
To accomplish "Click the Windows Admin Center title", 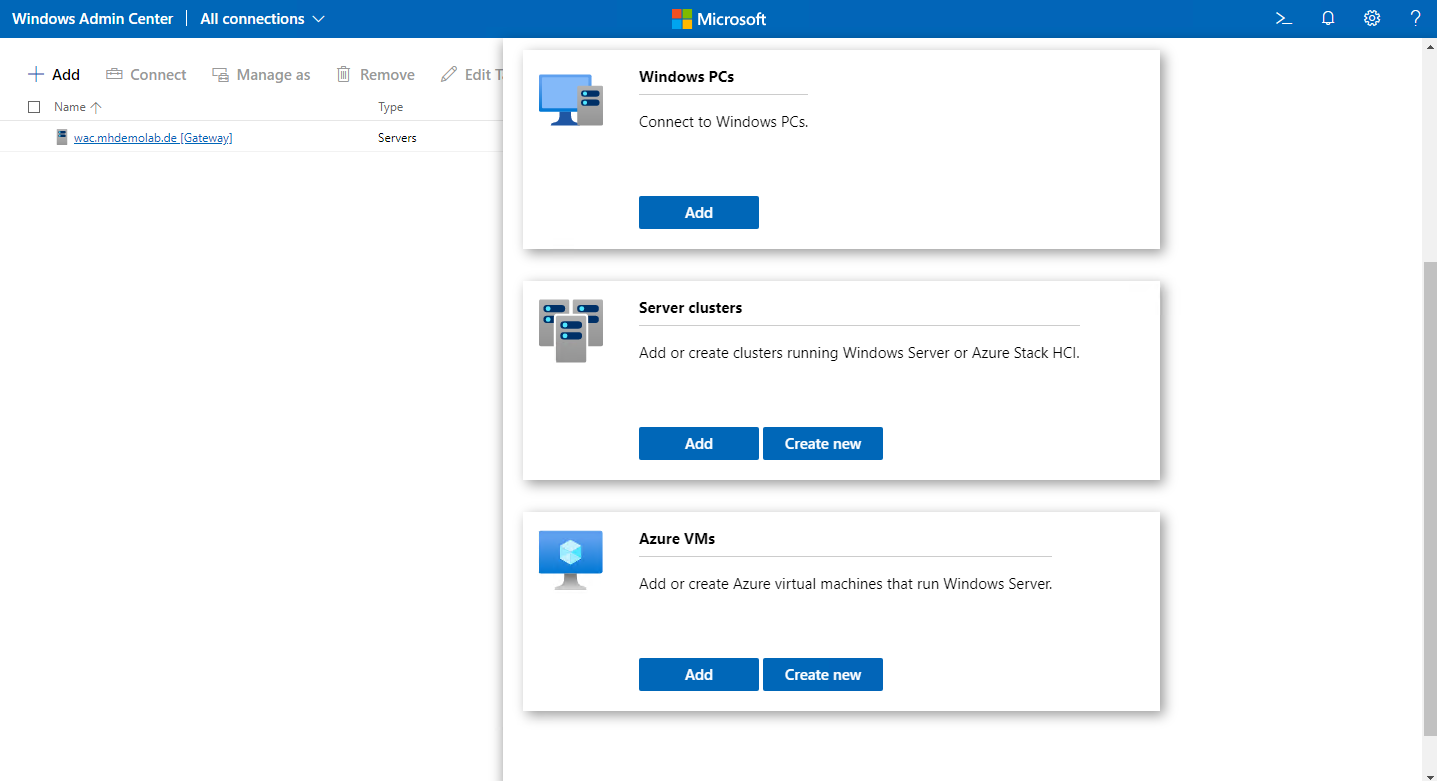I will pos(92,18).
